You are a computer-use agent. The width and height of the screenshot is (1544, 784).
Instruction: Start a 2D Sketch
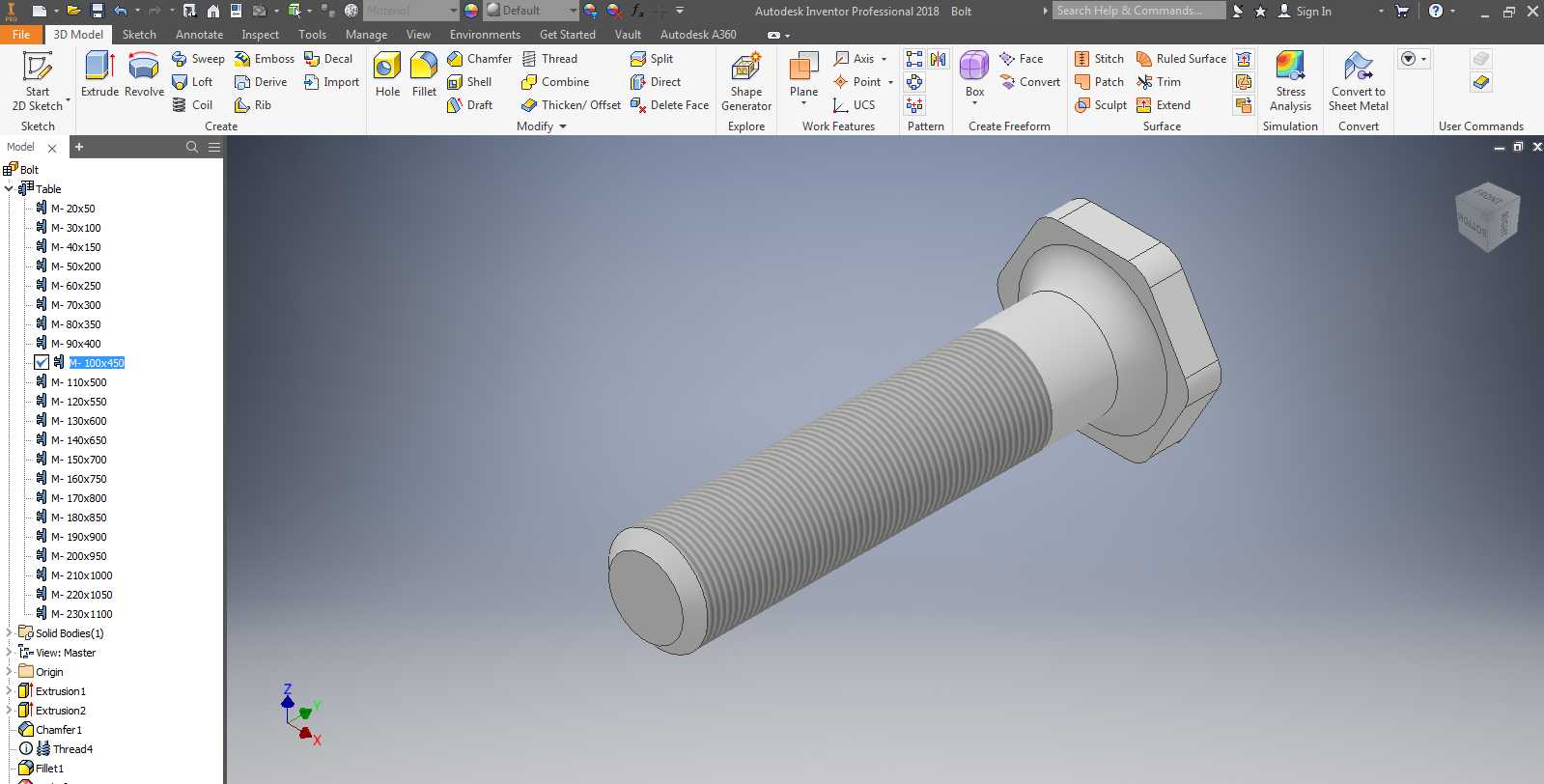pos(38,82)
